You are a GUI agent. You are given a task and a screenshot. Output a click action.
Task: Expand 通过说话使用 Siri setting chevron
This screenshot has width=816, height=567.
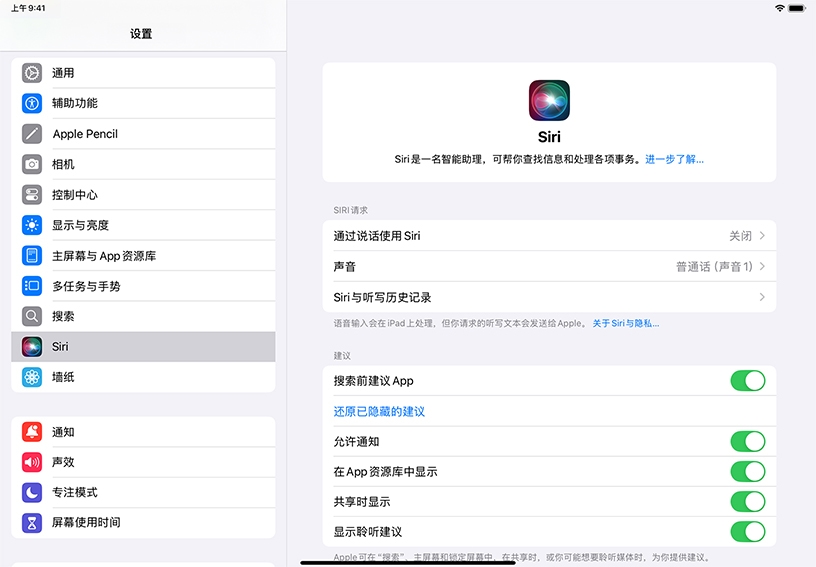(x=762, y=236)
